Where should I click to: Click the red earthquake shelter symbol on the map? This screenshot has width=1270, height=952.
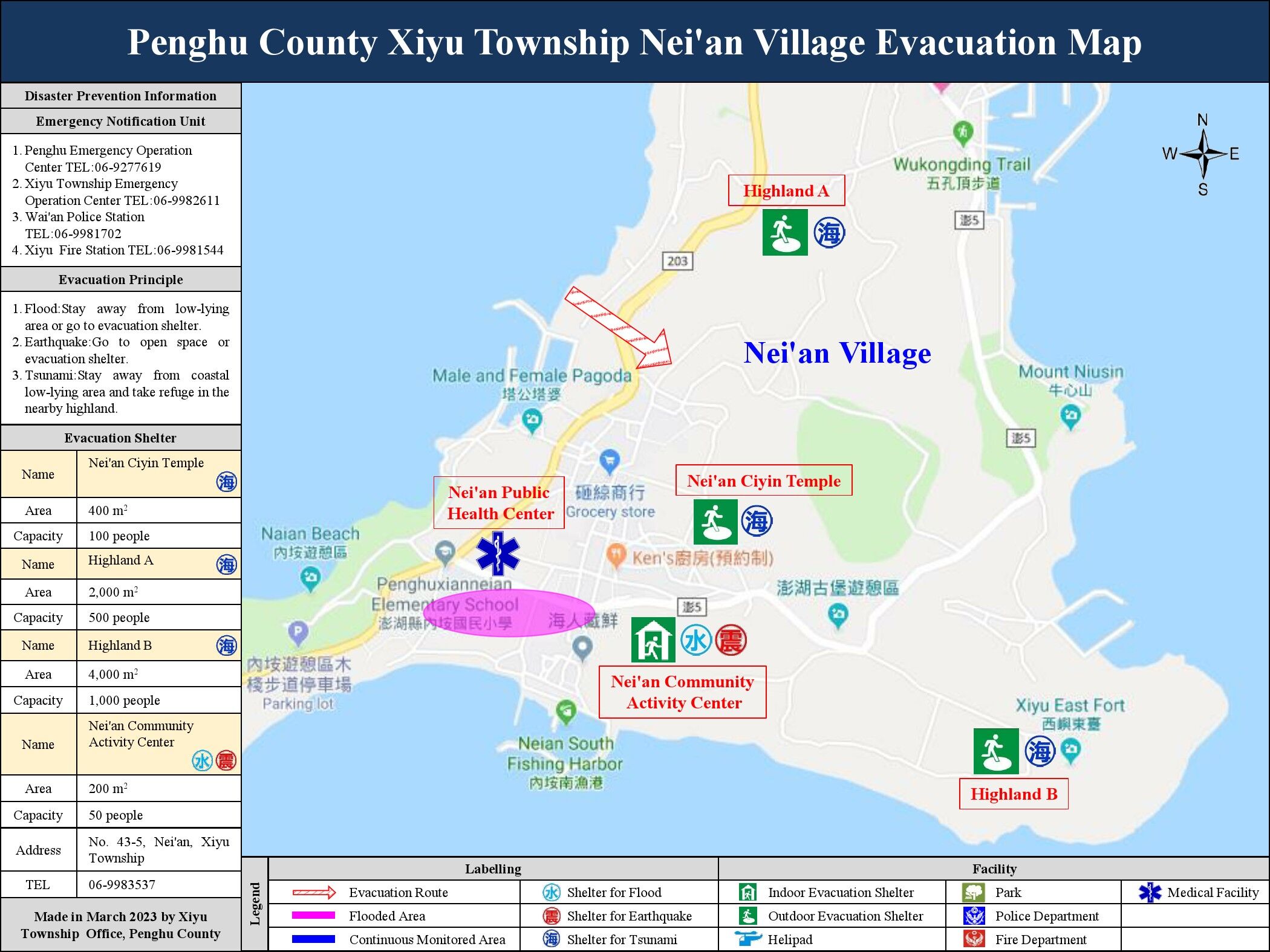(x=731, y=641)
